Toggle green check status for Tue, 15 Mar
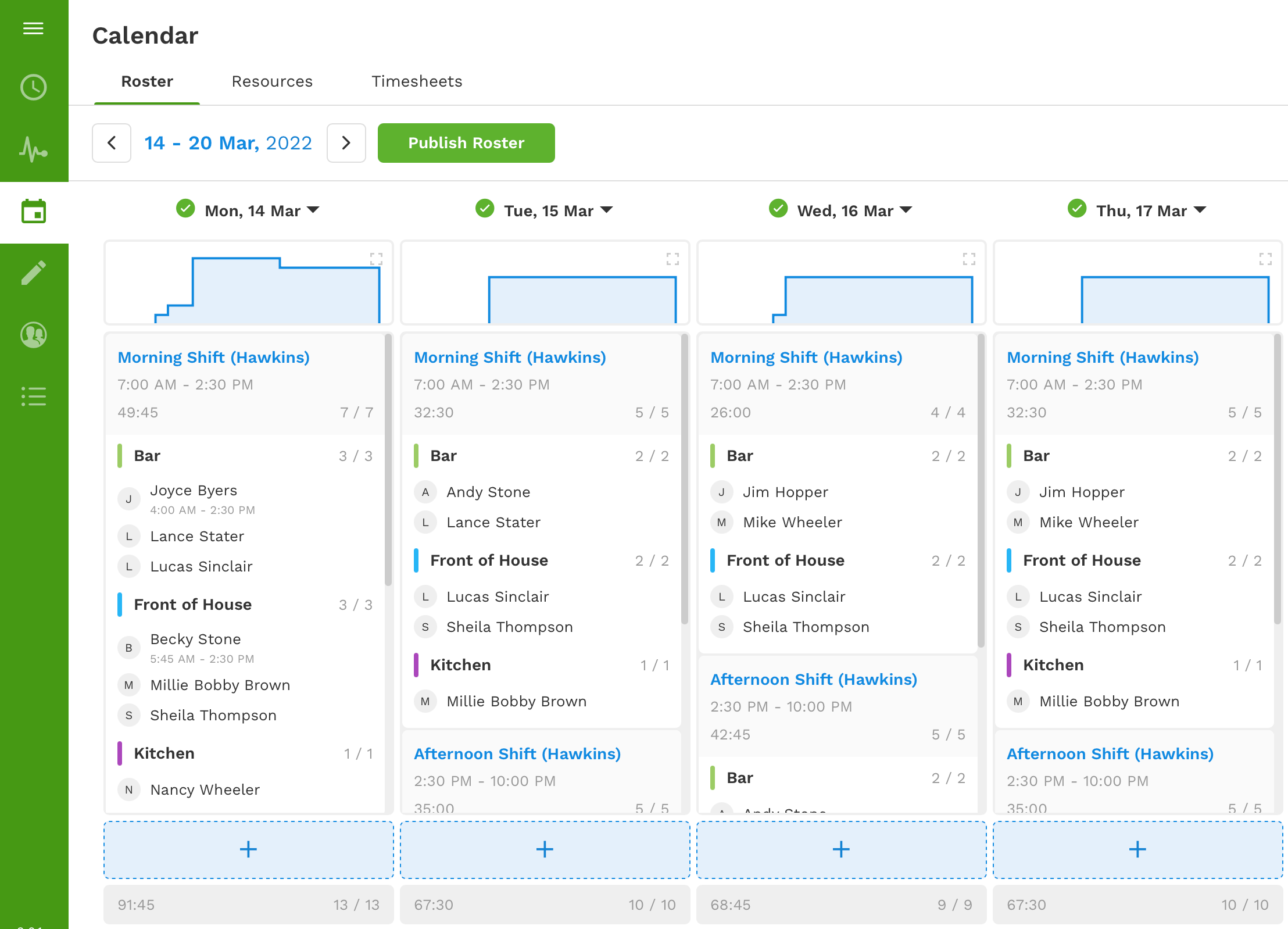This screenshot has width=1288, height=929. [x=485, y=208]
